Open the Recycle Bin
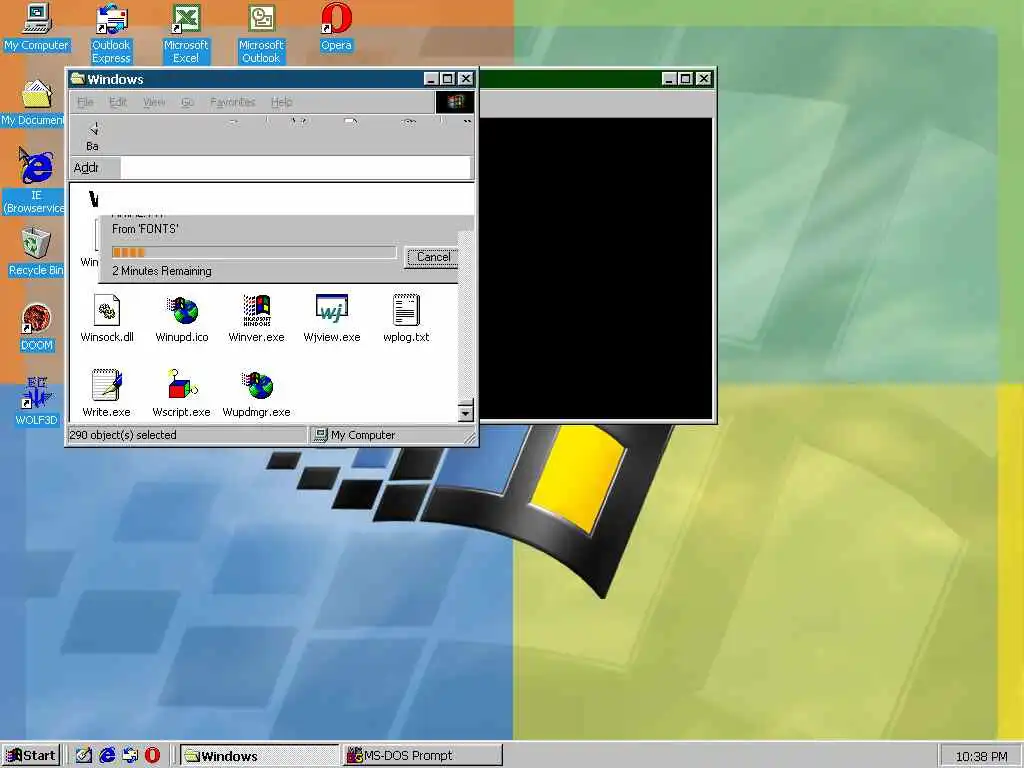 pos(36,252)
